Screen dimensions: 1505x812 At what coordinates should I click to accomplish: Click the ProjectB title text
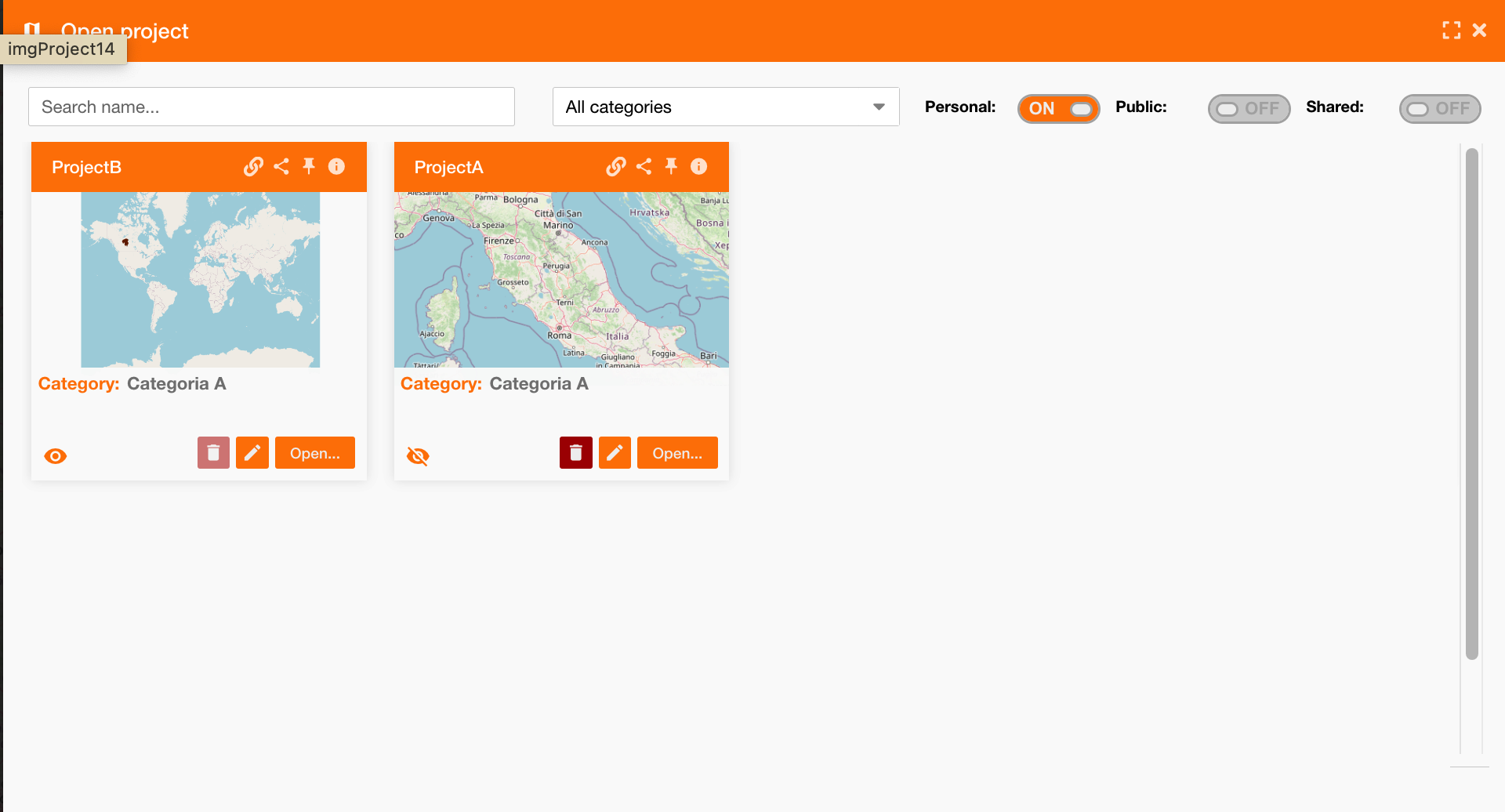(x=86, y=167)
